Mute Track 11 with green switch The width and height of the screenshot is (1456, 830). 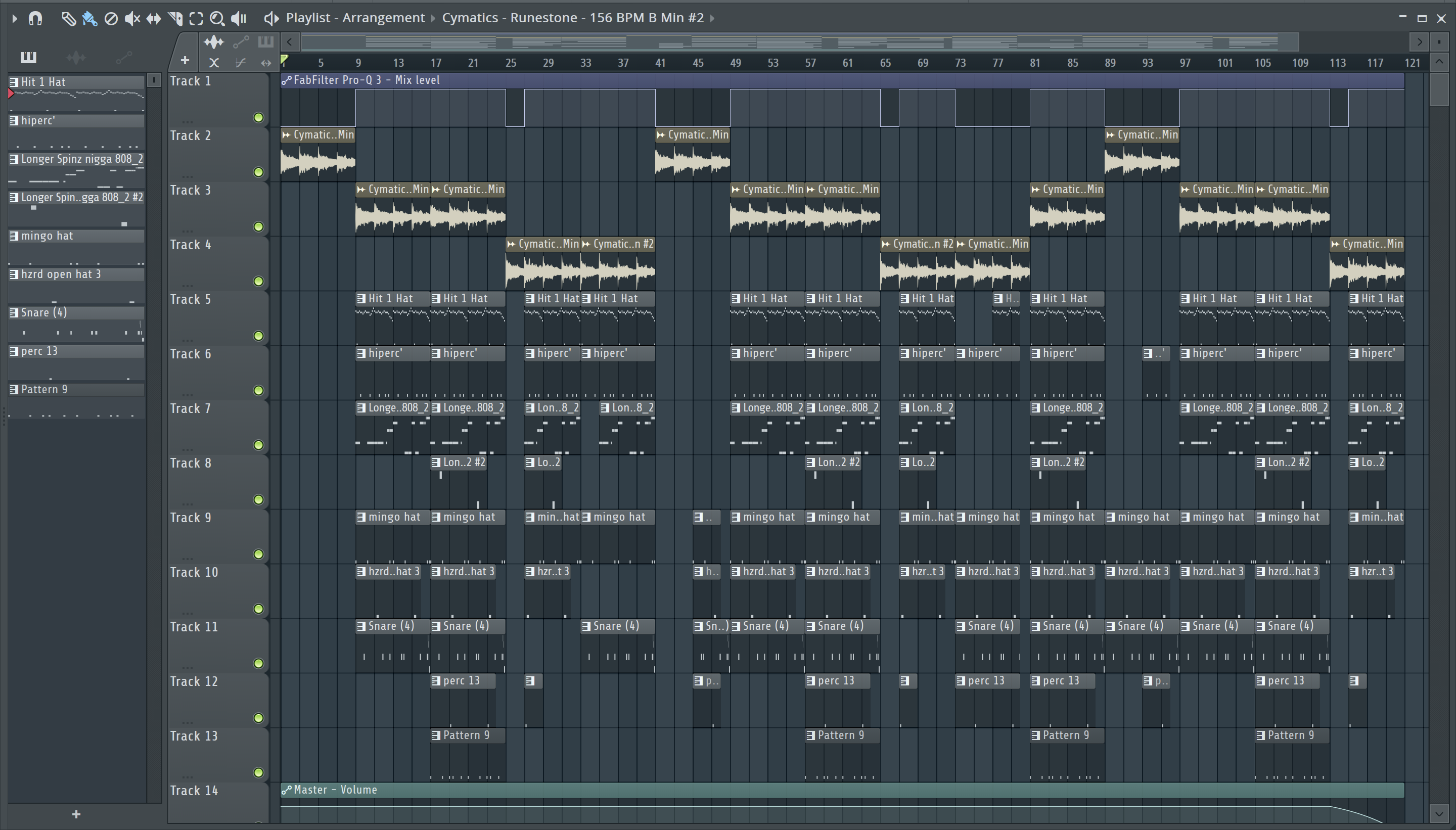pos(258,664)
